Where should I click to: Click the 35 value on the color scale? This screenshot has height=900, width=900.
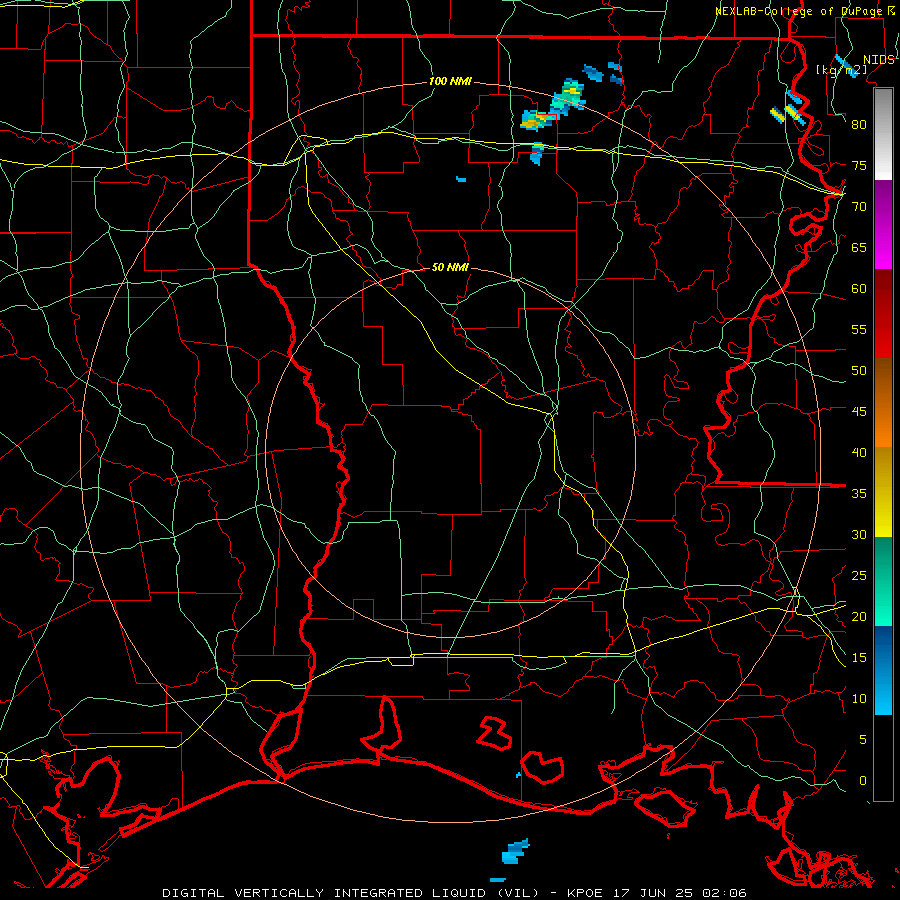[859, 494]
